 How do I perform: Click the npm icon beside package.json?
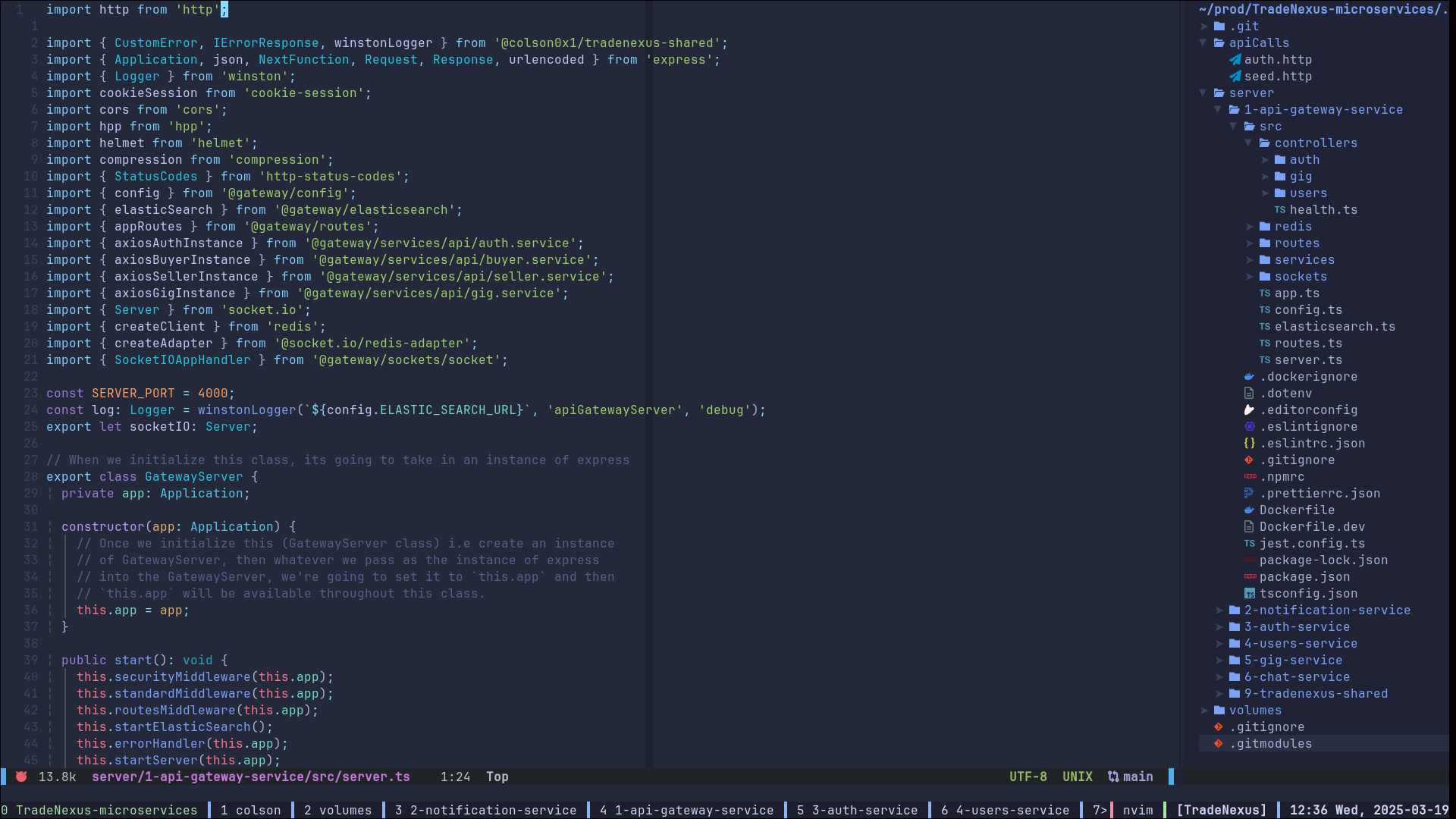click(x=1250, y=577)
